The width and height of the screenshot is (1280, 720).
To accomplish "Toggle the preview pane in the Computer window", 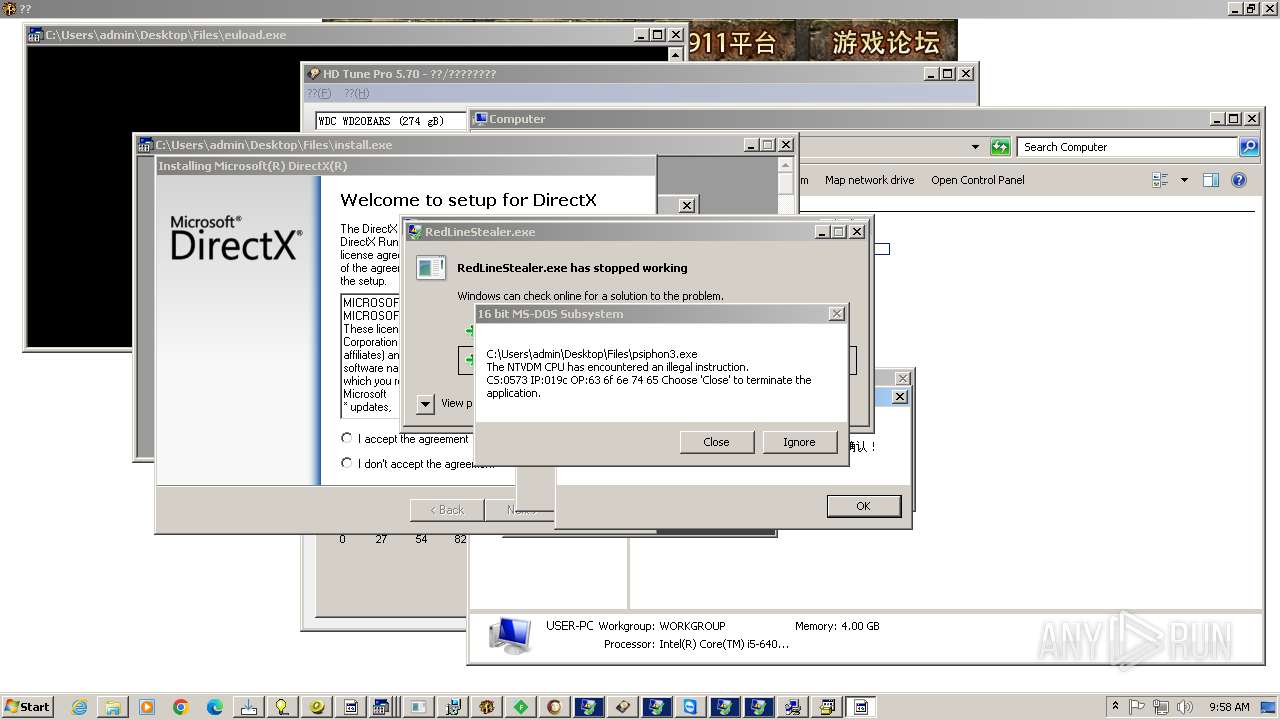I will point(1211,180).
